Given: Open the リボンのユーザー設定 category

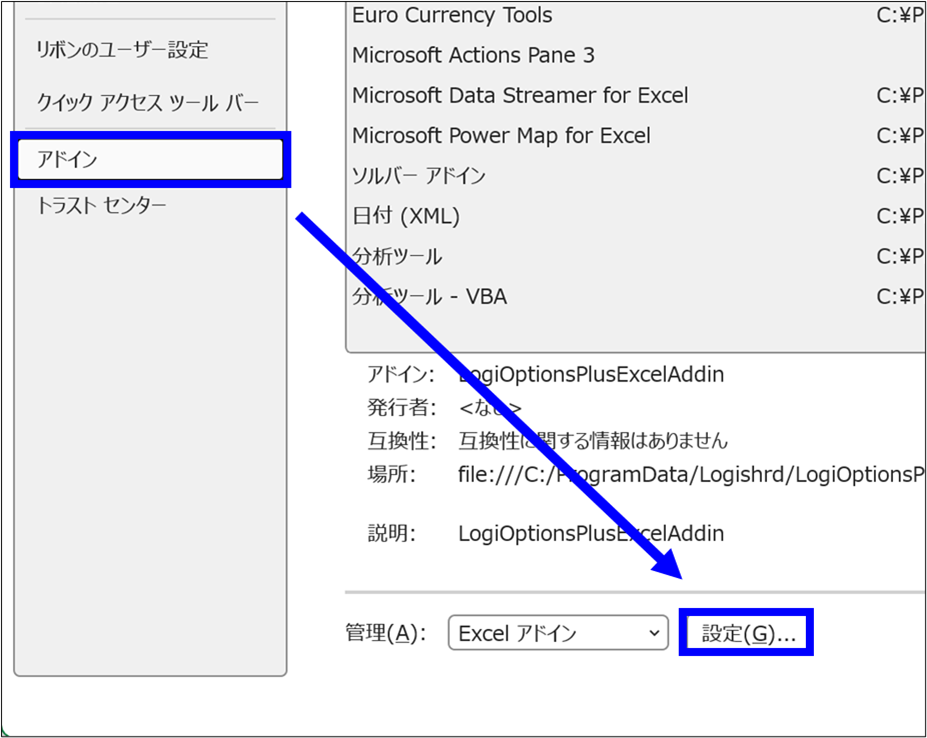Looking at the screenshot, I should coord(122,50).
